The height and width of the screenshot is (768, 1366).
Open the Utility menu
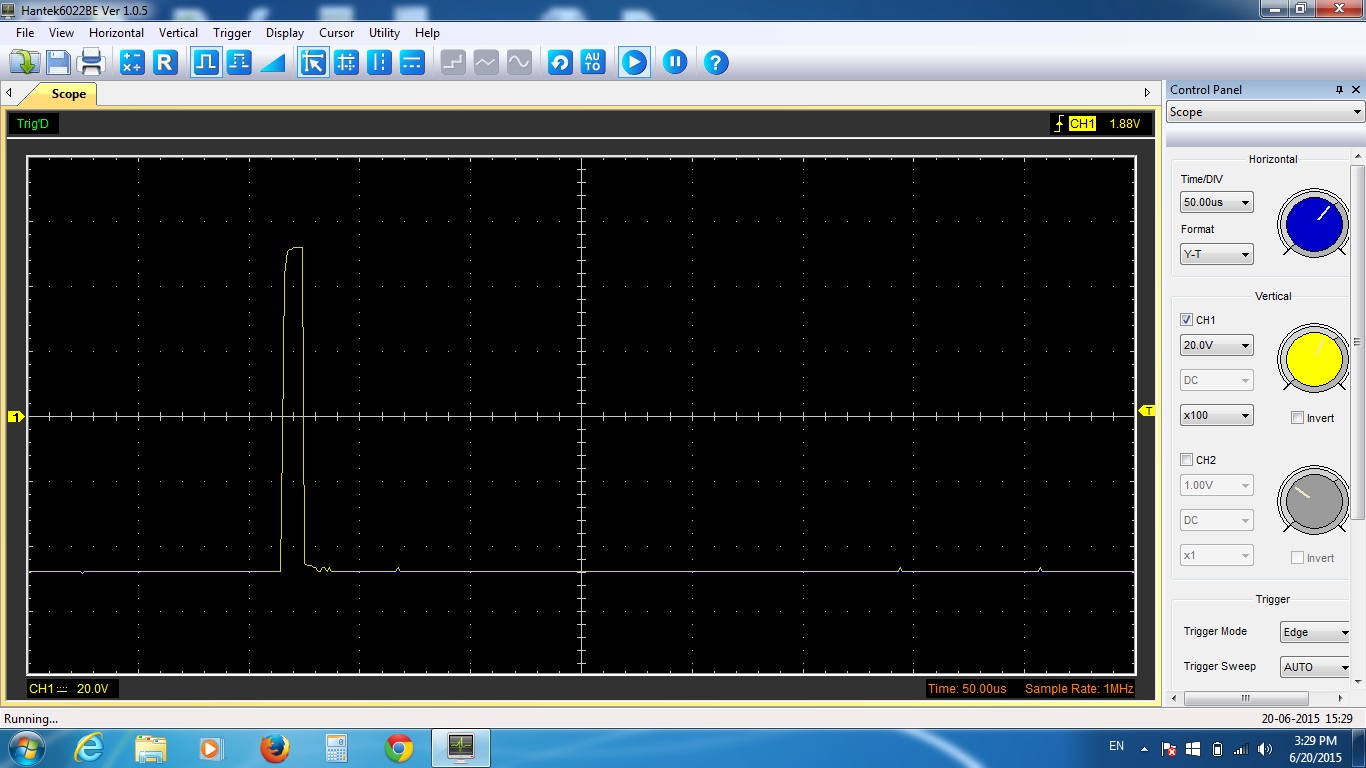click(x=384, y=33)
